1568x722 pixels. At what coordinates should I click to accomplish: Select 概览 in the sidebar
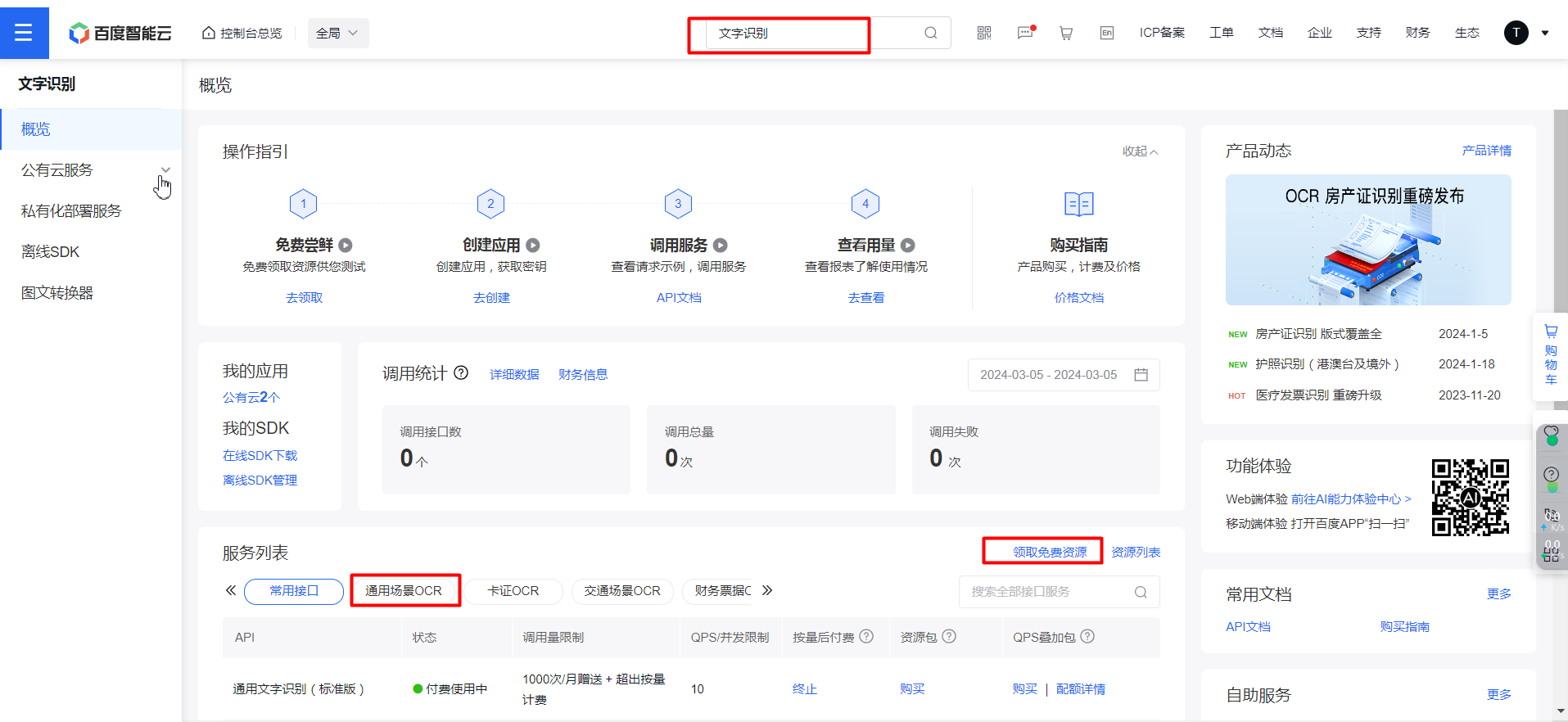(91, 129)
